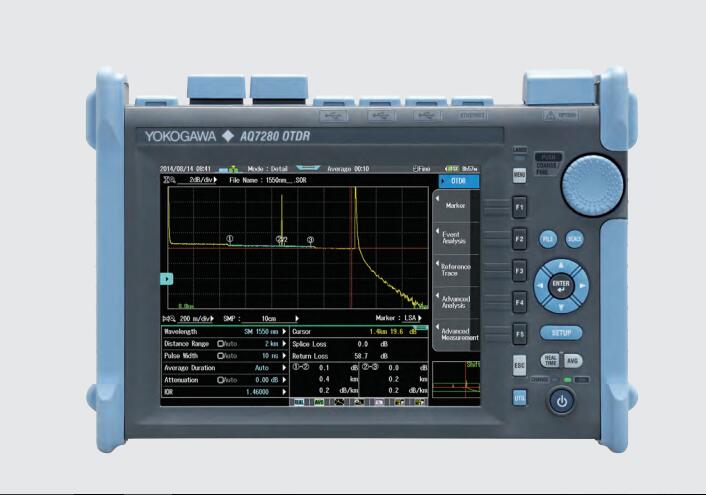Click the SETUP button
Viewport: 706px width, 495px height.
coord(561,333)
